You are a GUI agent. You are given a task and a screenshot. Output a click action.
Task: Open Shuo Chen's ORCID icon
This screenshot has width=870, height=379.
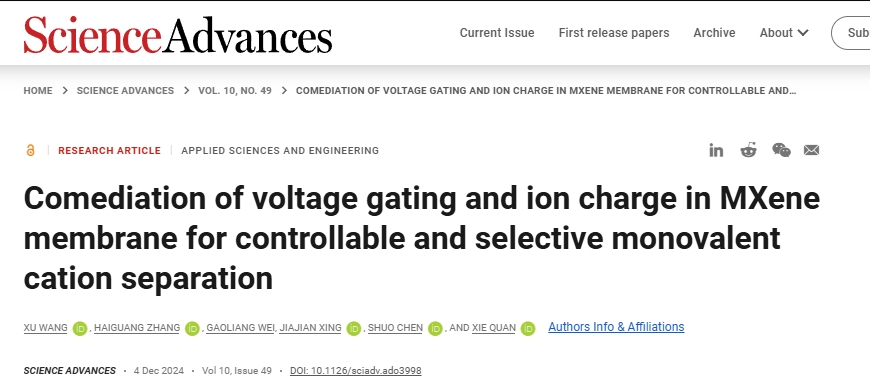click(x=435, y=329)
